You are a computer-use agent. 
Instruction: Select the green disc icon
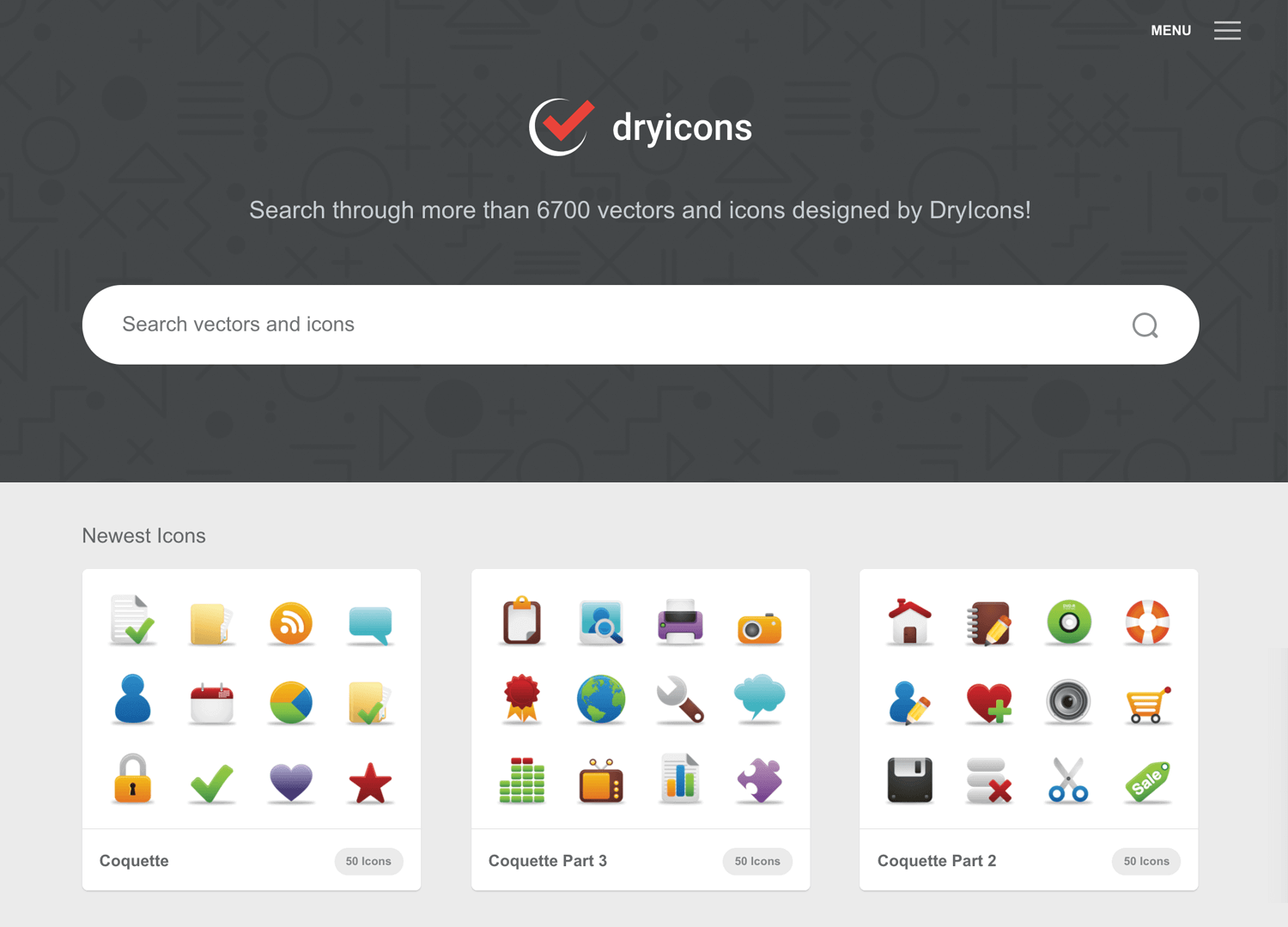pyautogui.click(x=1068, y=622)
